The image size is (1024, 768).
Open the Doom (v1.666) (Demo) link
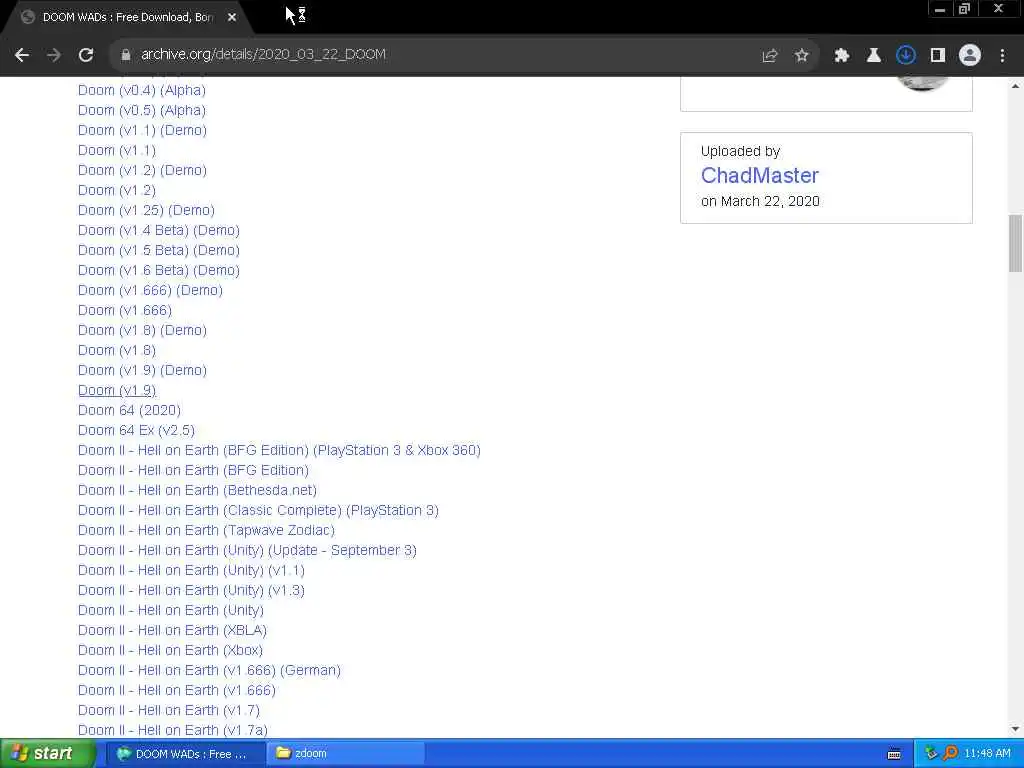point(150,290)
